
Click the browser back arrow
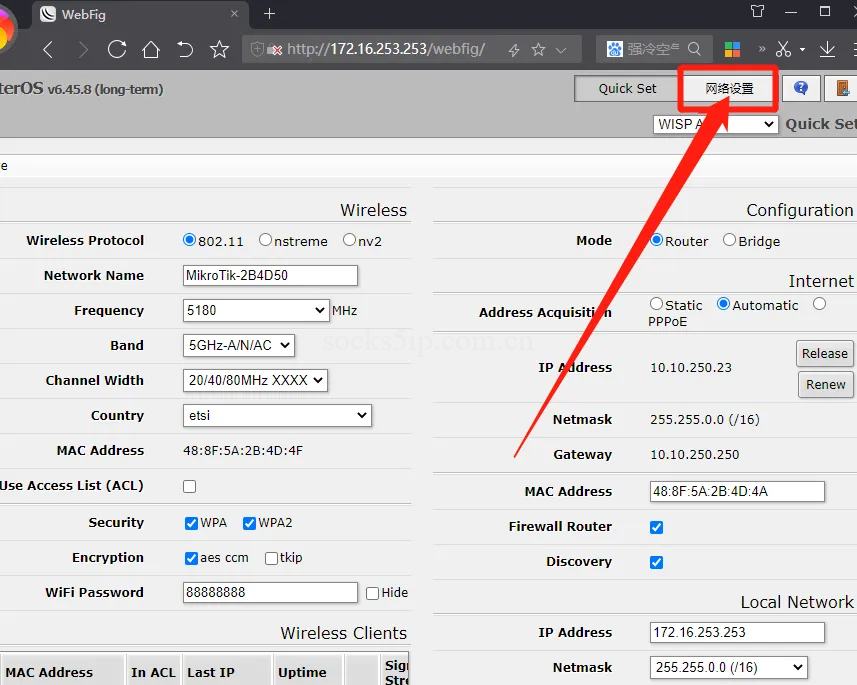point(48,50)
